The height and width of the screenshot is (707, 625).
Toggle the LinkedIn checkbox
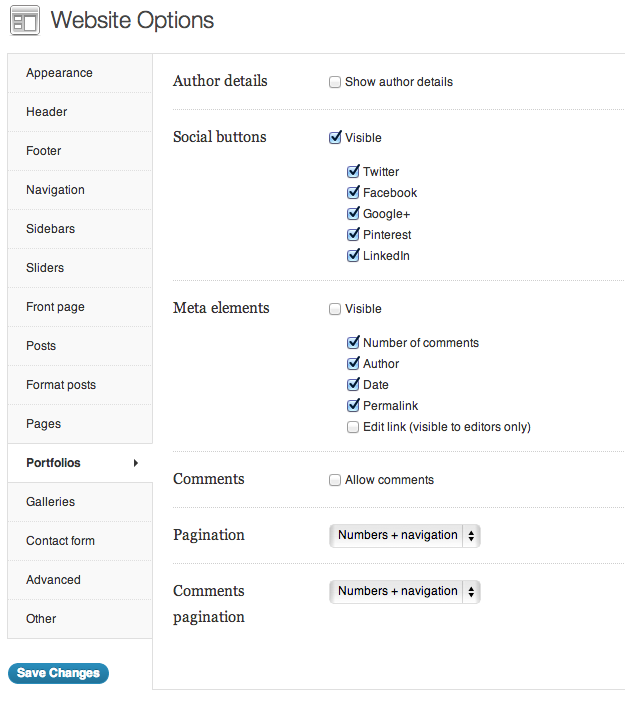coord(353,256)
